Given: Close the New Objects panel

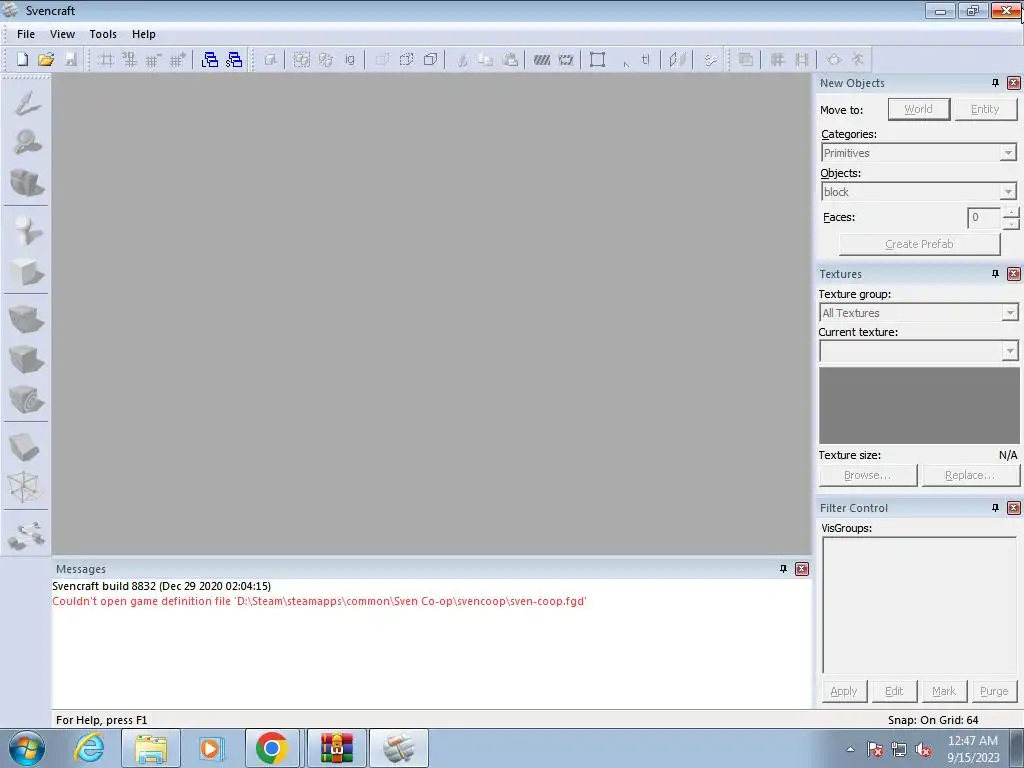Looking at the screenshot, I should point(1014,83).
